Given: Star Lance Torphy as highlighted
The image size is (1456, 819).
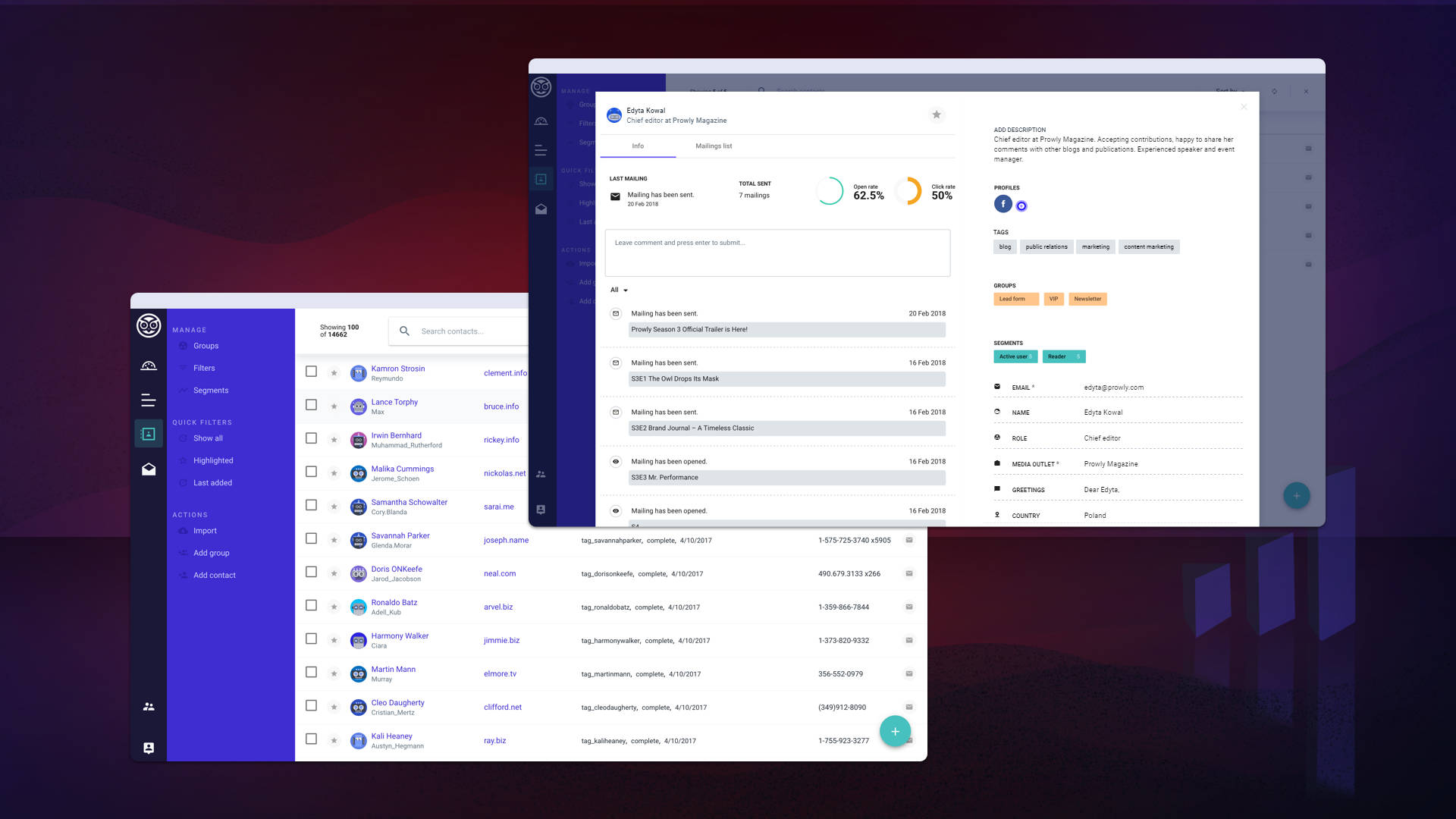Looking at the screenshot, I should [x=334, y=405].
